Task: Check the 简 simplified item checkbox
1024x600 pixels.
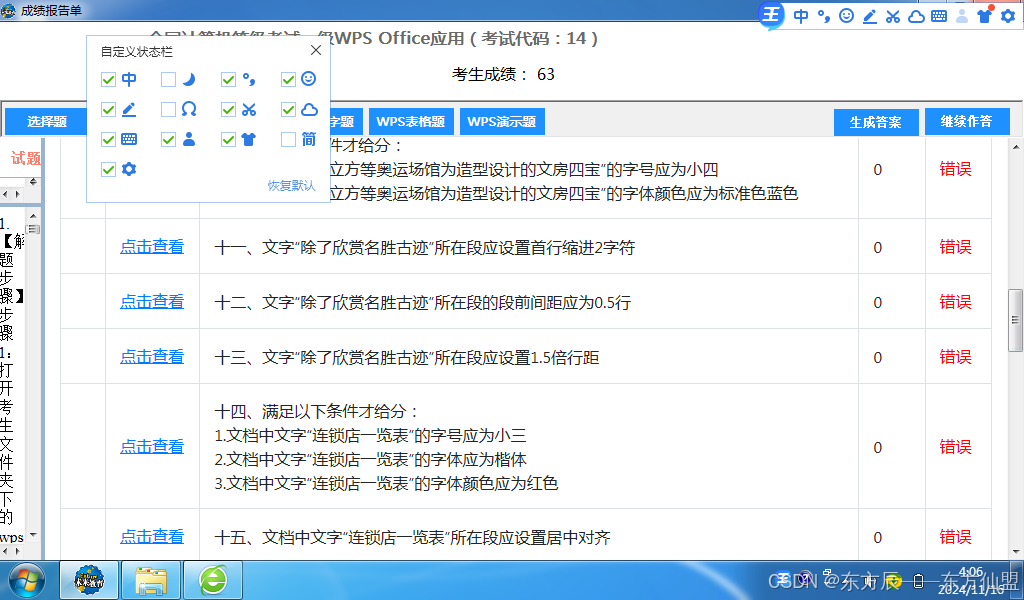Action: pos(288,140)
